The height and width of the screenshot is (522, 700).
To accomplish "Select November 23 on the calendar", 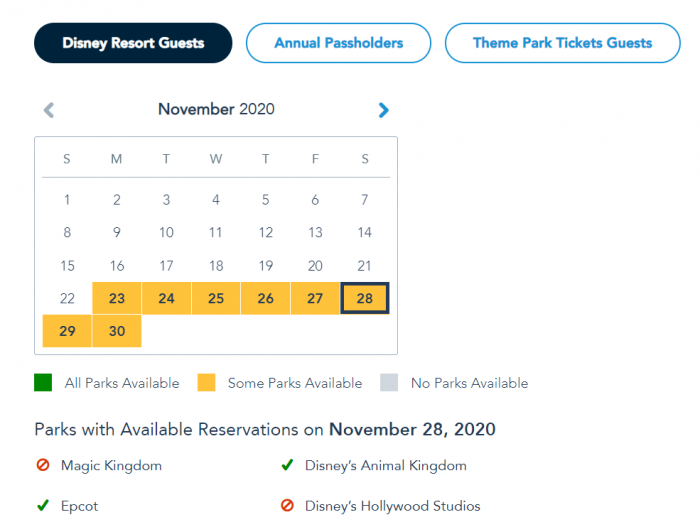I will [117, 298].
